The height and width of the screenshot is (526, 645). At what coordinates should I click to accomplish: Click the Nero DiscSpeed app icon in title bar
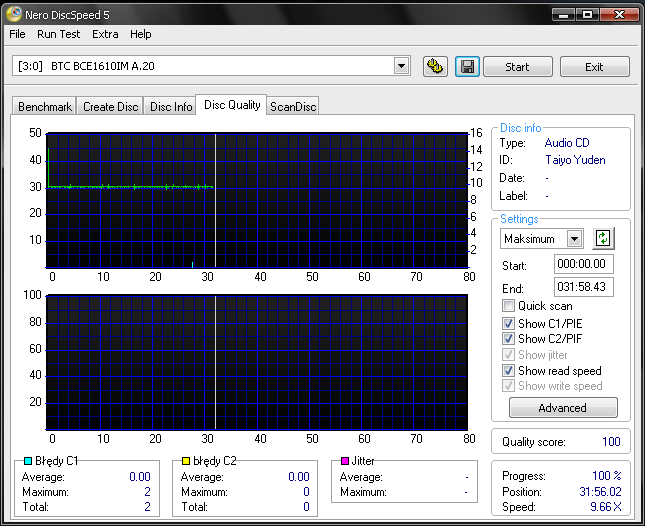tap(13, 14)
